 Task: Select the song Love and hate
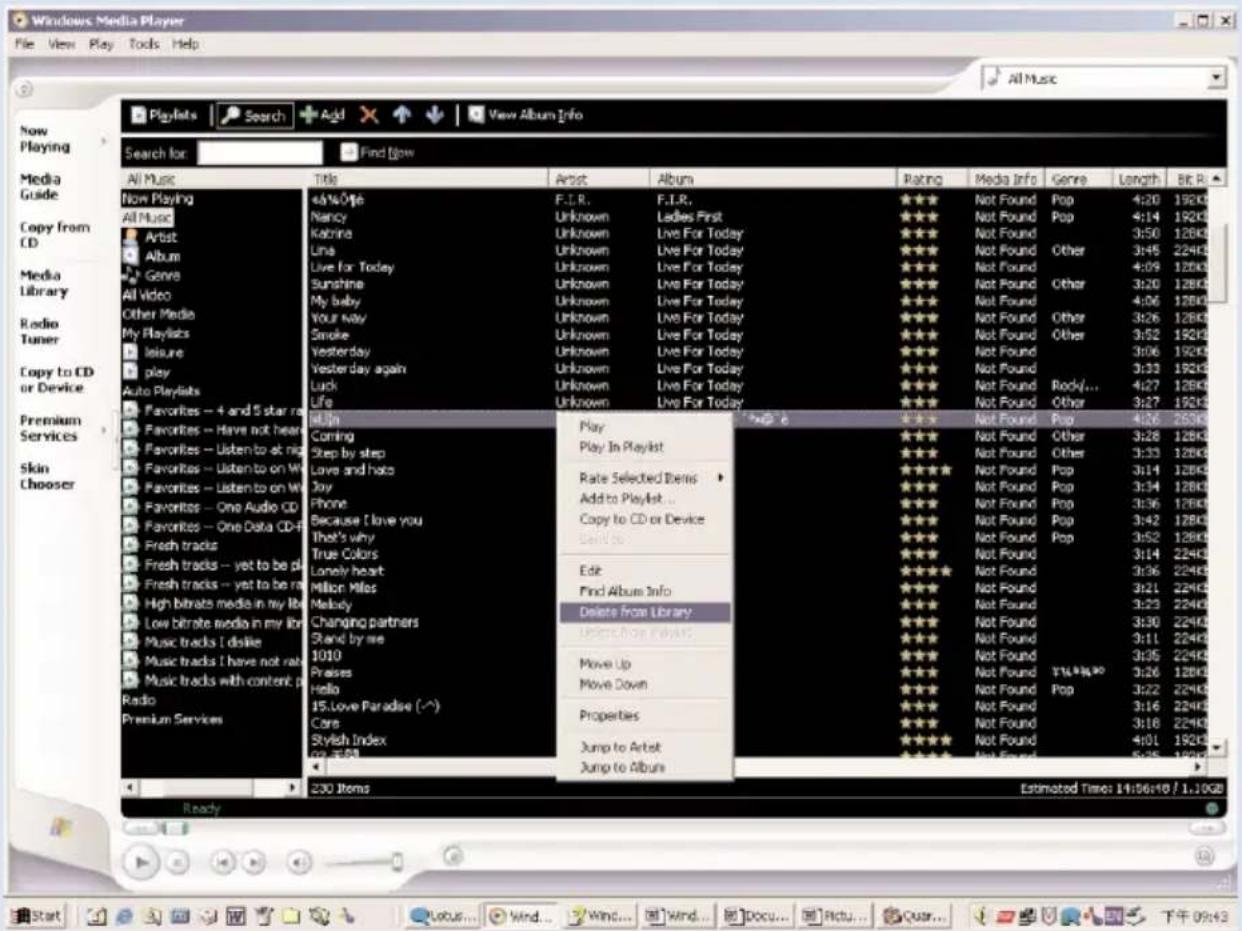tap(352, 470)
